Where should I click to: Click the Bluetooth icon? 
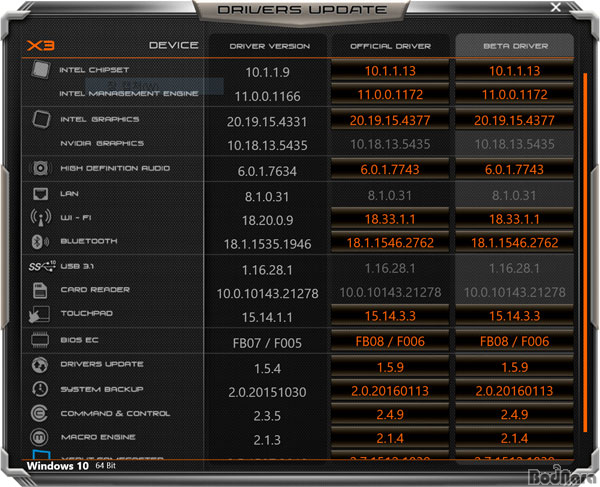pyautogui.click(x=40, y=241)
